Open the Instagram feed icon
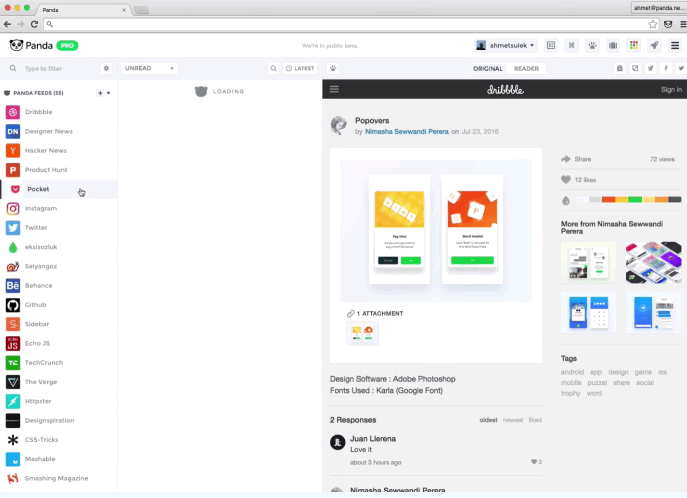 click(13, 208)
